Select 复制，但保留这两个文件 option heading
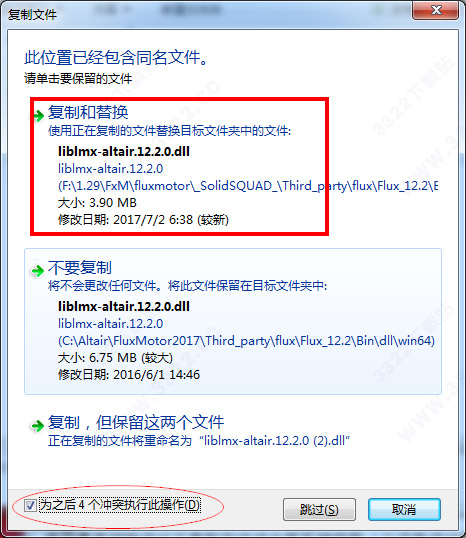The width and height of the screenshot is (466, 538). click(136, 422)
